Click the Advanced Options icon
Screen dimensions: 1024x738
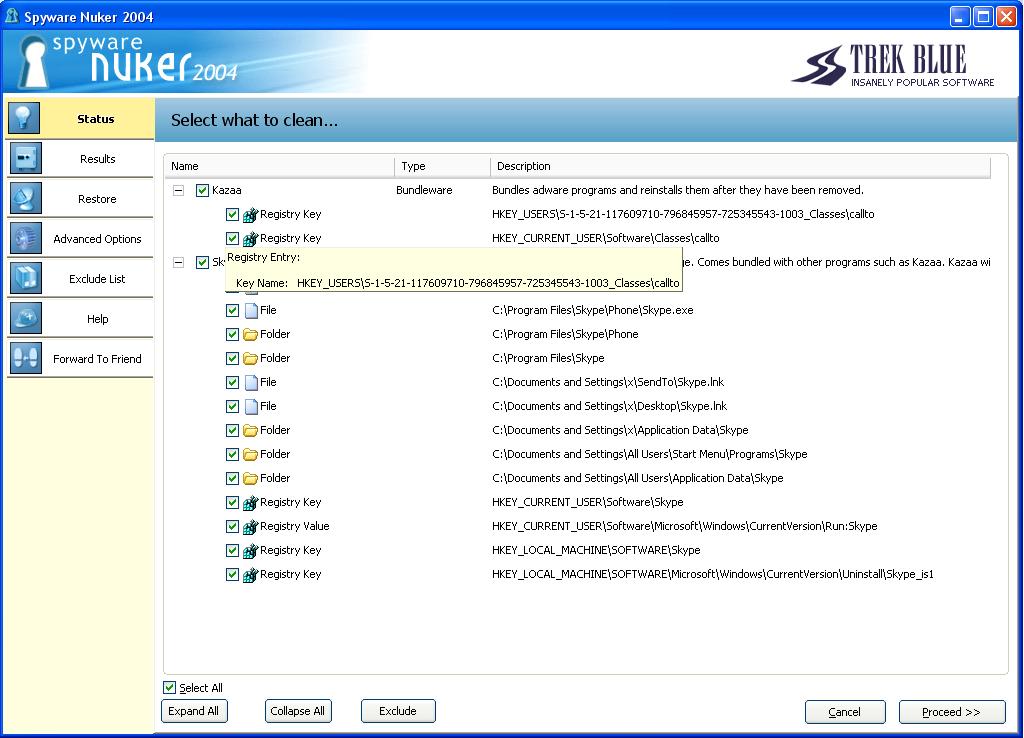click(x=25, y=238)
